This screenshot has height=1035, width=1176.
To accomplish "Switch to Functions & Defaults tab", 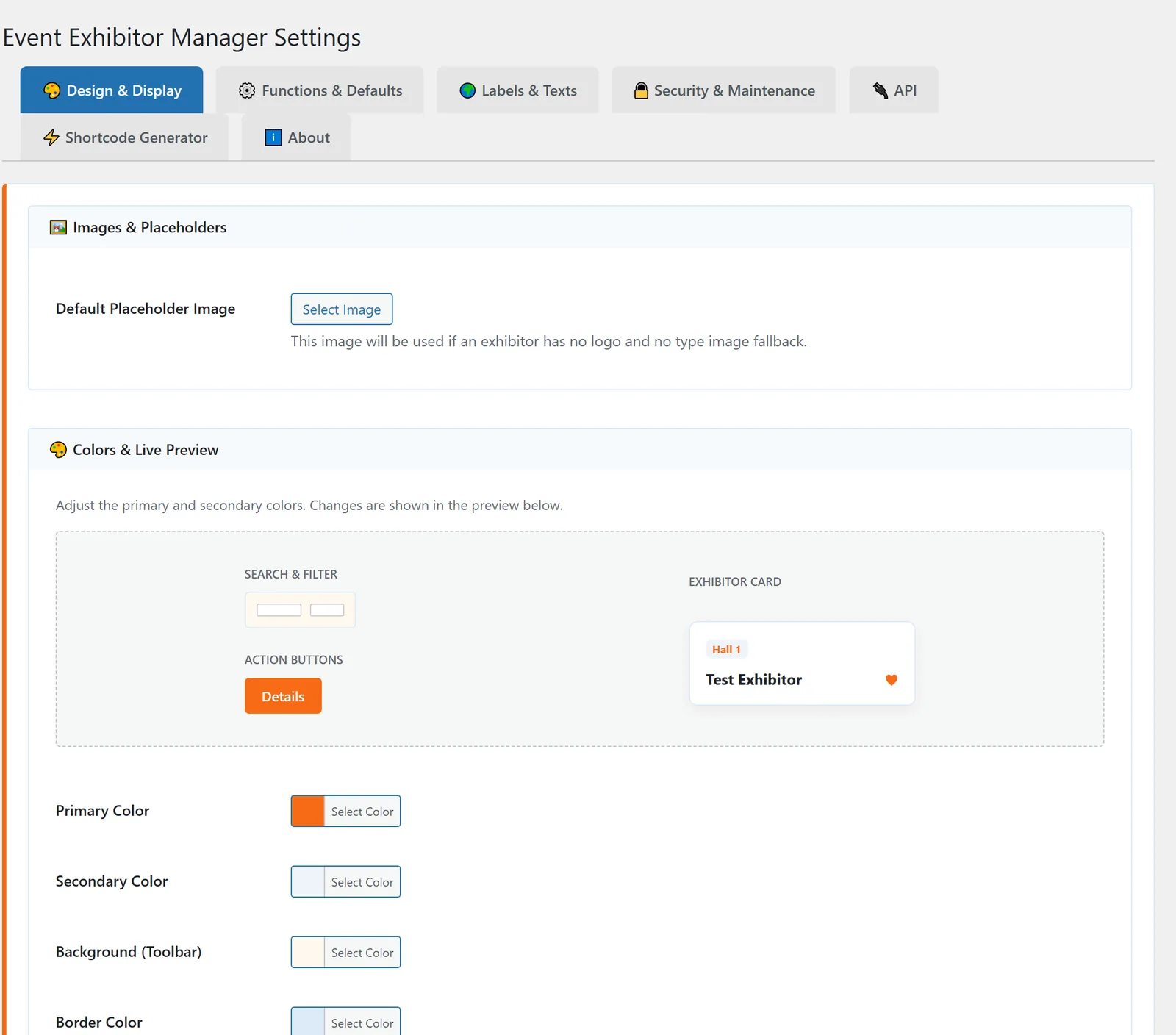I will 320,90.
